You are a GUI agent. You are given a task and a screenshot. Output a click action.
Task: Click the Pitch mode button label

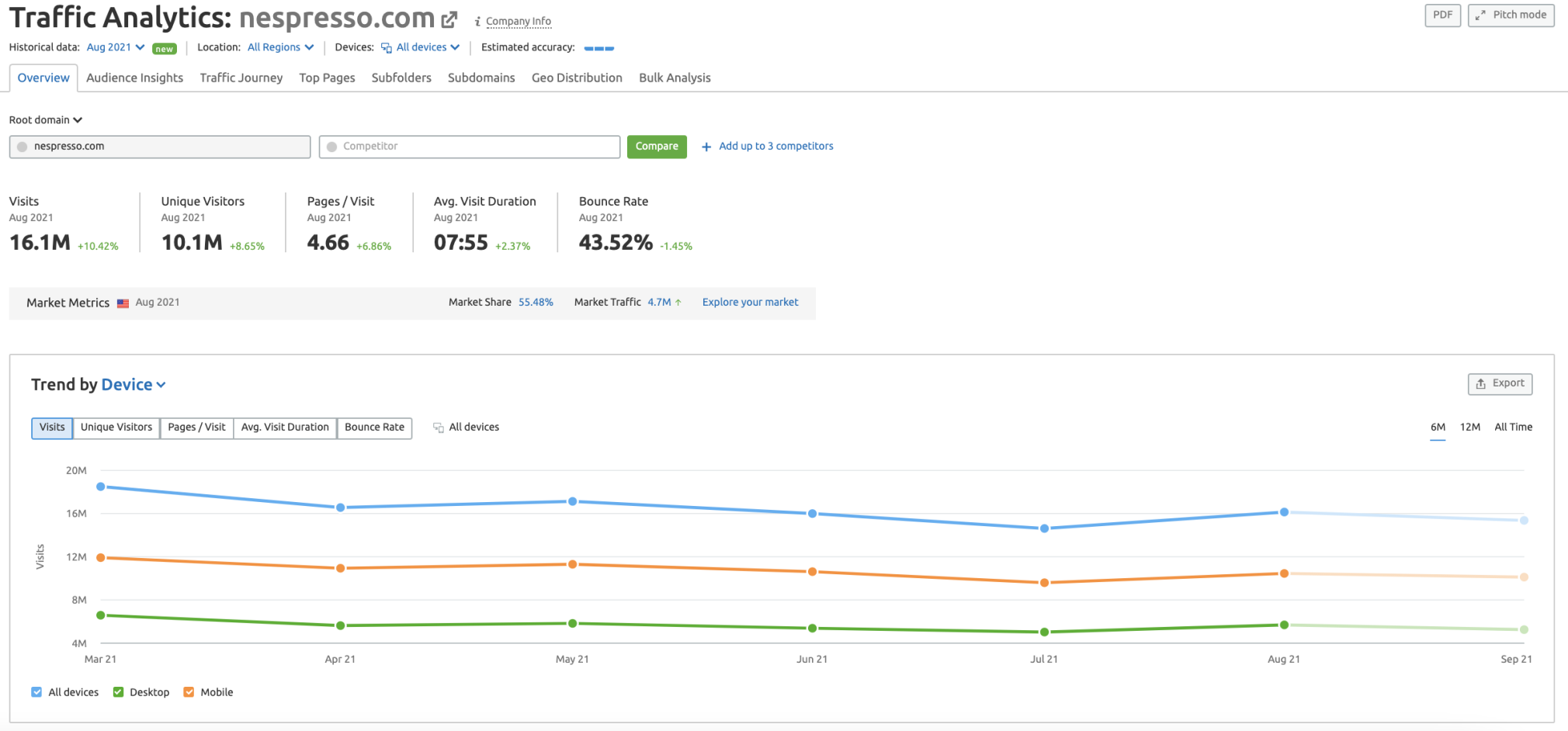click(x=1519, y=15)
